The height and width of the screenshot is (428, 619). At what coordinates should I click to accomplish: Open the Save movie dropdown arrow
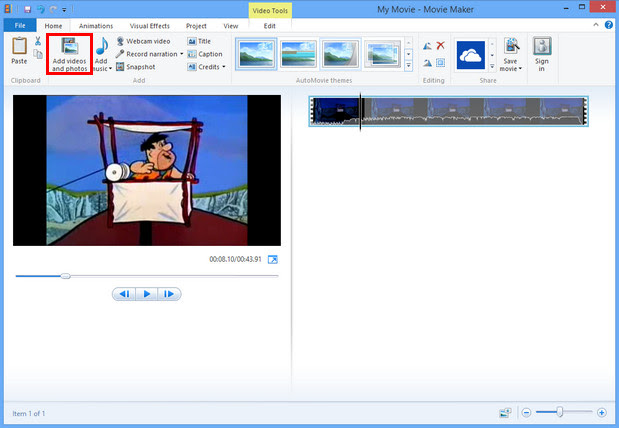[x=520, y=68]
